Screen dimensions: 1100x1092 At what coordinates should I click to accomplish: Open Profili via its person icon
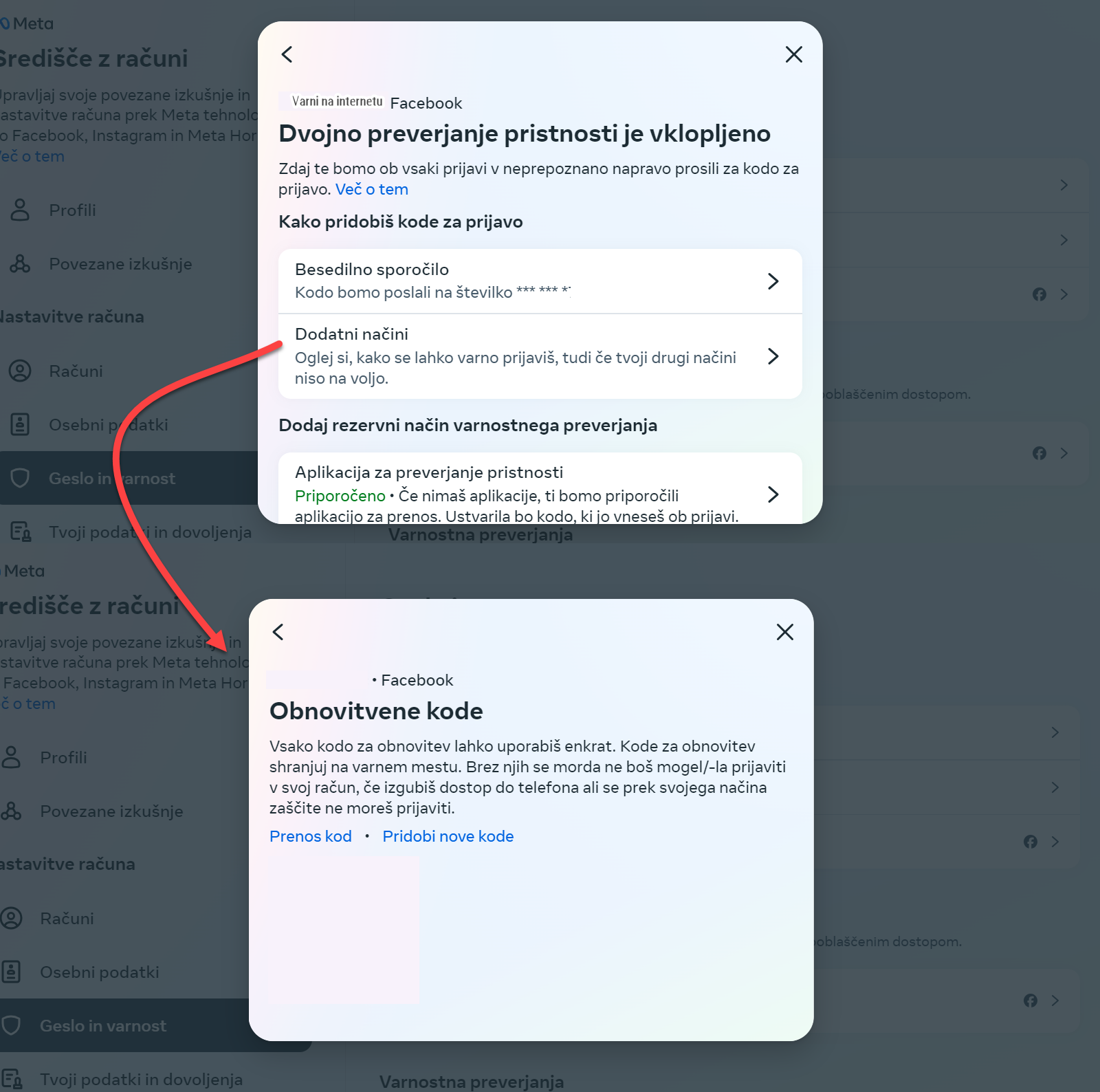tap(20, 210)
